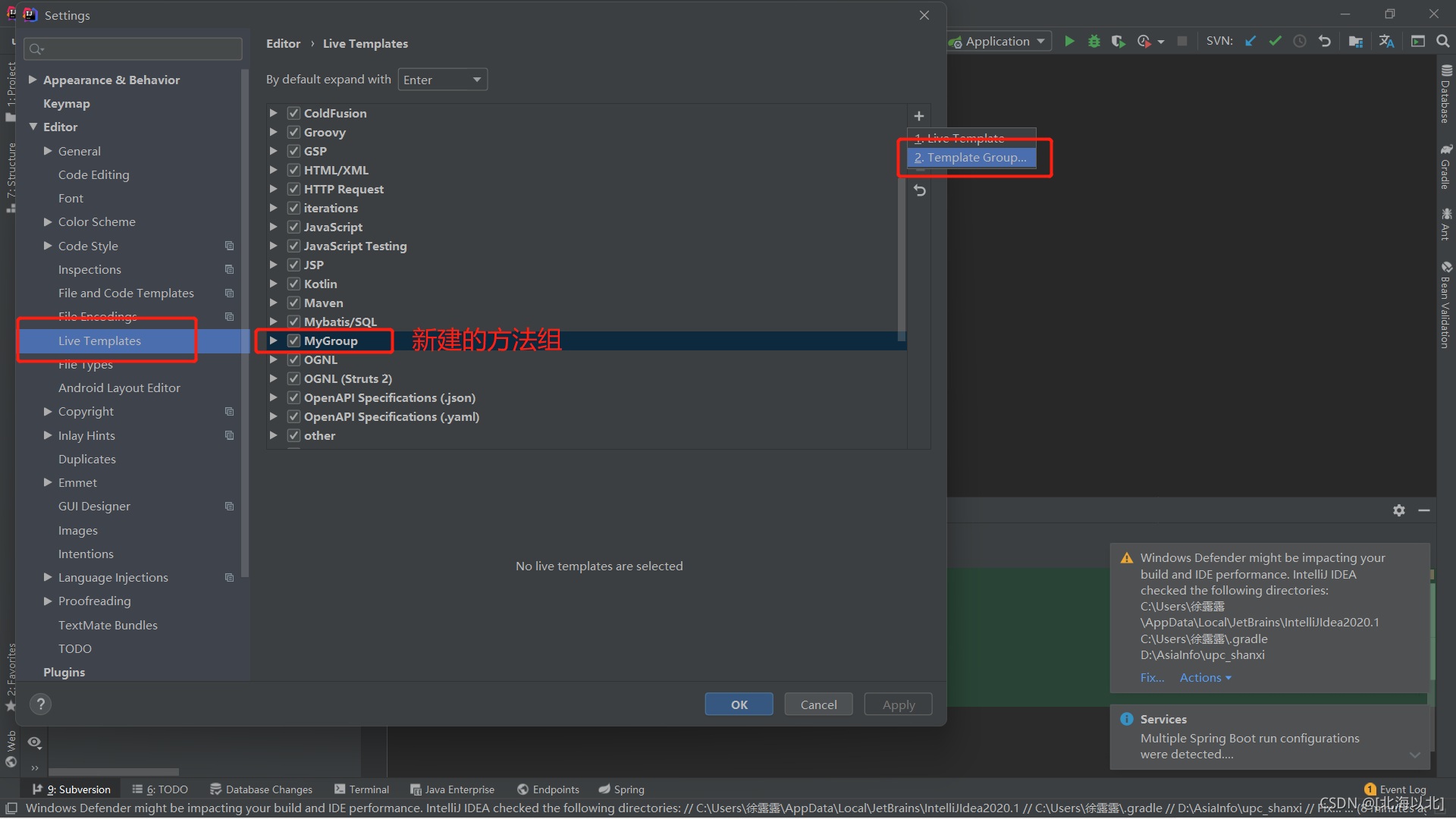Expand the General settings node
This screenshot has height=819, width=1456.
point(48,151)
